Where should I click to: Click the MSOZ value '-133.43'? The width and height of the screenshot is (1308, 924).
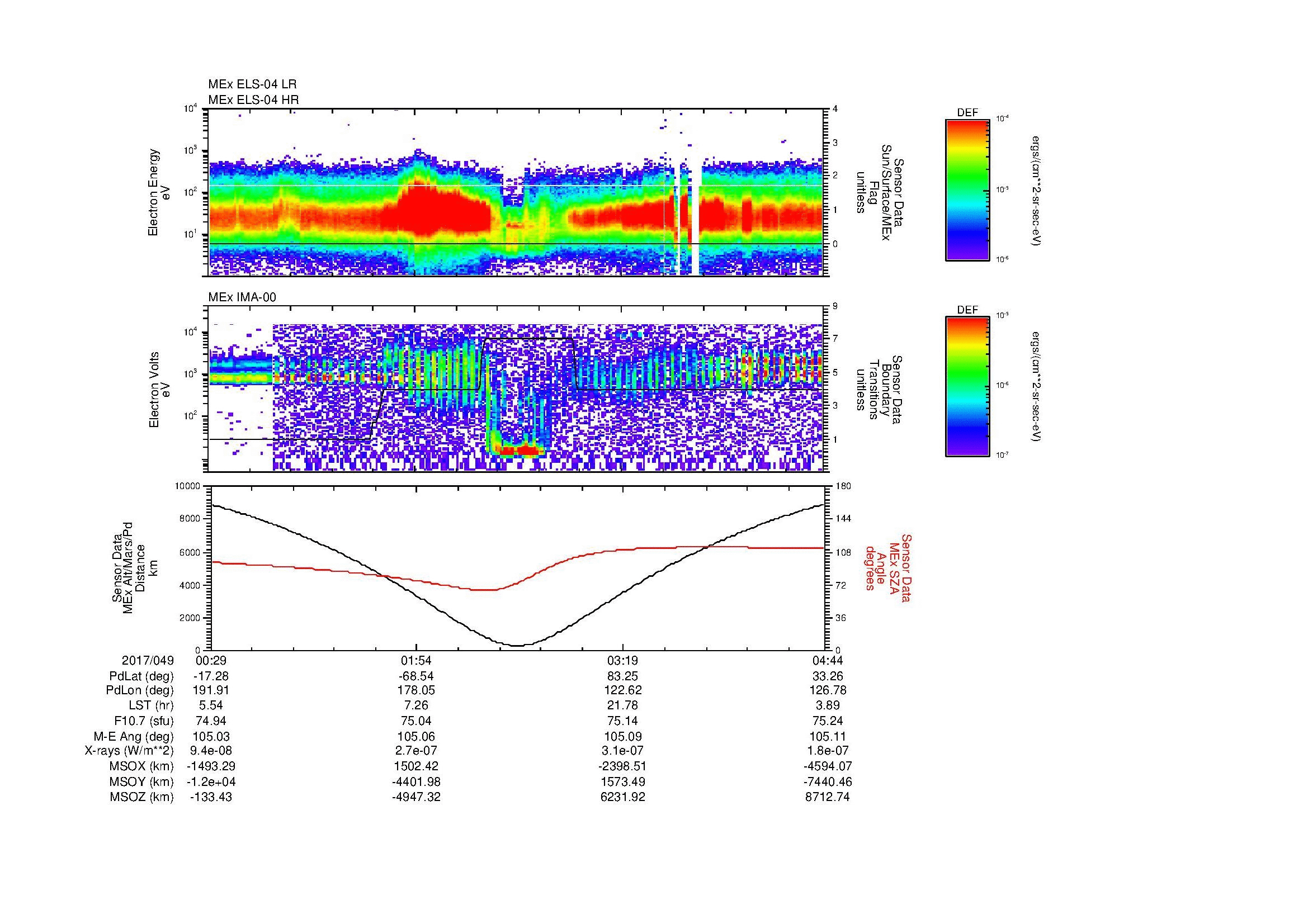pos(211,797)
